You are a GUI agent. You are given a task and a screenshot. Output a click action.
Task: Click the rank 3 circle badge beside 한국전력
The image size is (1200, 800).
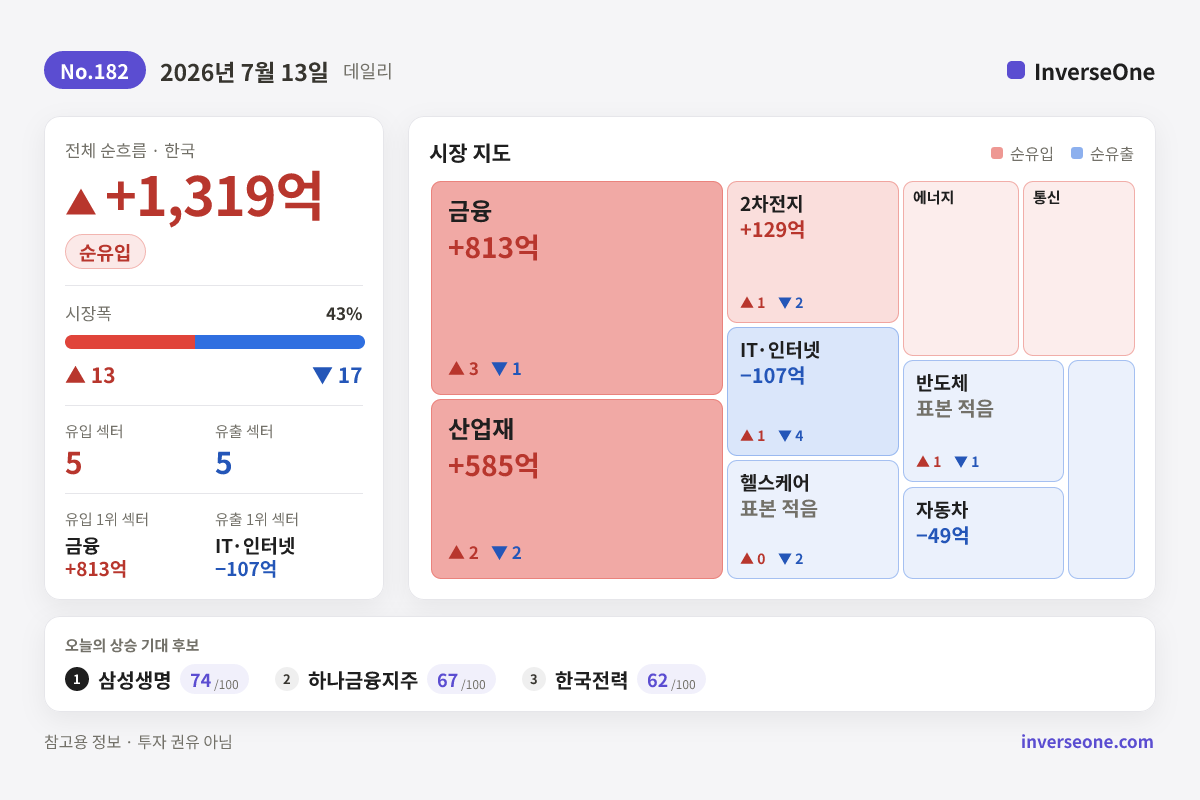[534, 679]
